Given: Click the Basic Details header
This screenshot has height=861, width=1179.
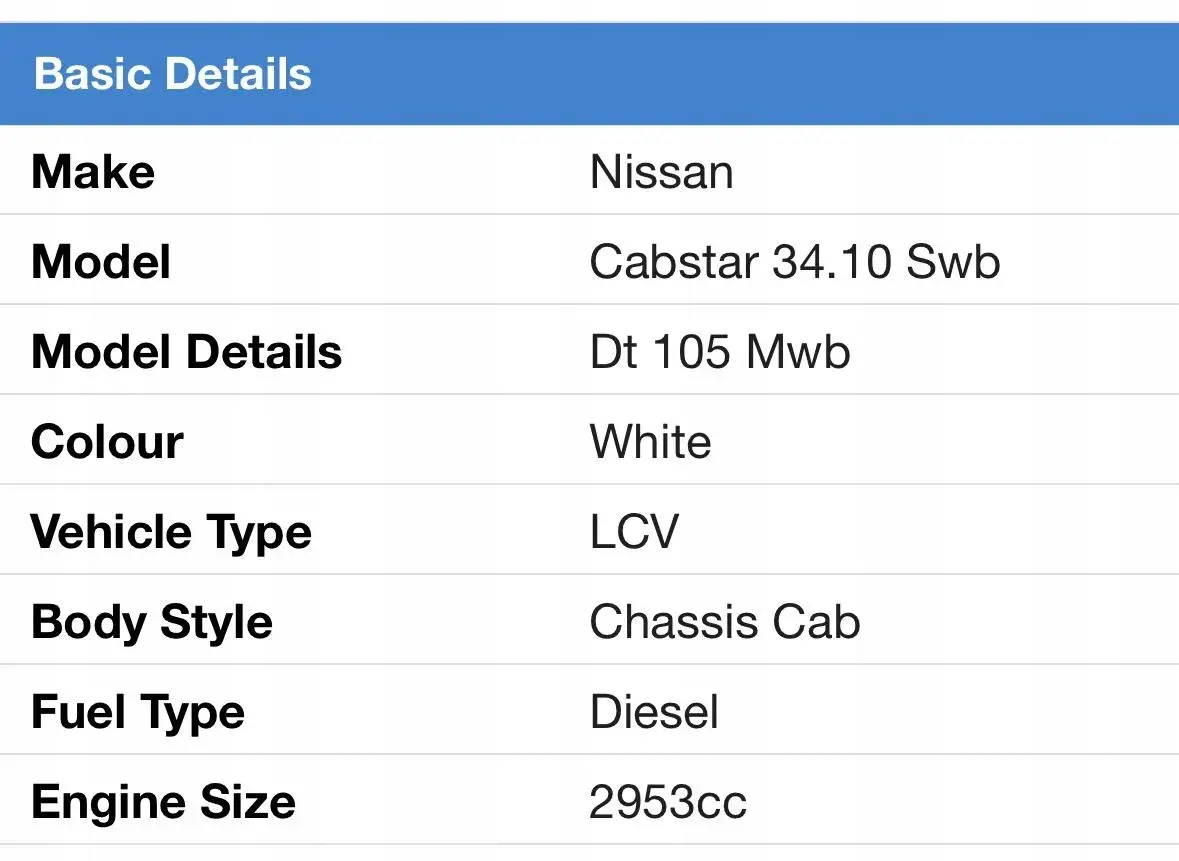Looking at the screenshot, I should tap(172, 74).
